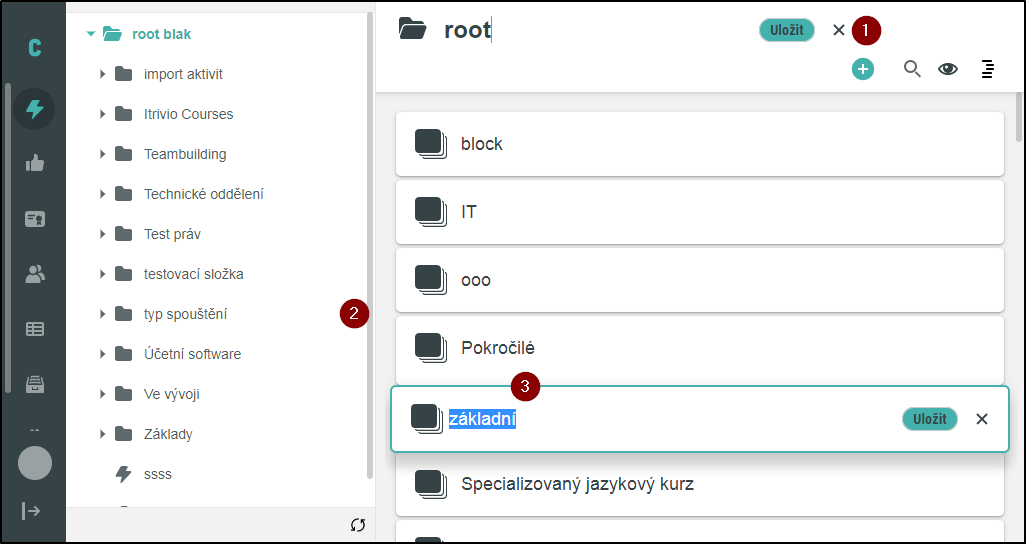Viewport: 1026px width, 544px height.
Task: Click the green plus add button
Action: [x=862, y=69]
